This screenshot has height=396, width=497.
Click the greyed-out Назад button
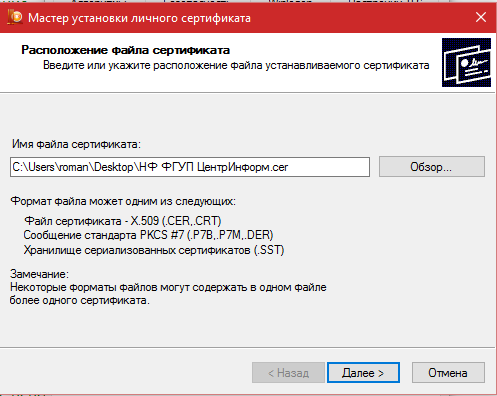(288, 373)
